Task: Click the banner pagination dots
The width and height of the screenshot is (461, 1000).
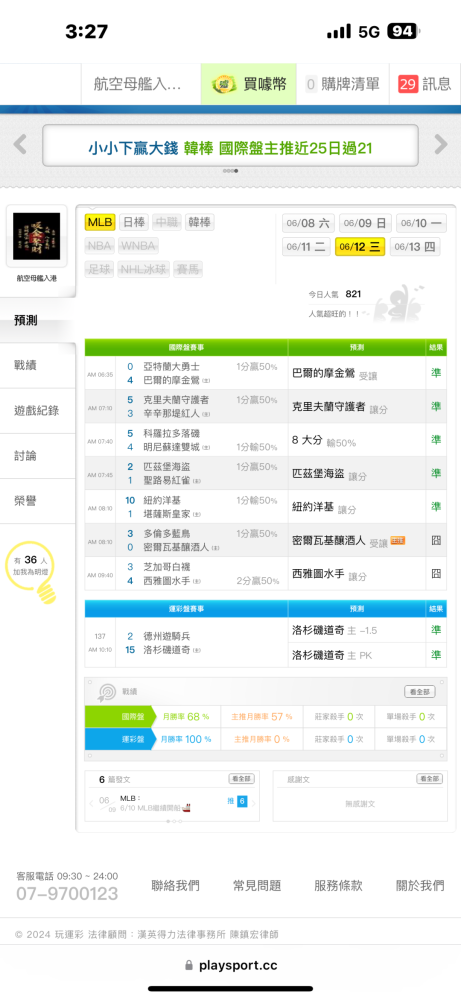Action: 230,171
